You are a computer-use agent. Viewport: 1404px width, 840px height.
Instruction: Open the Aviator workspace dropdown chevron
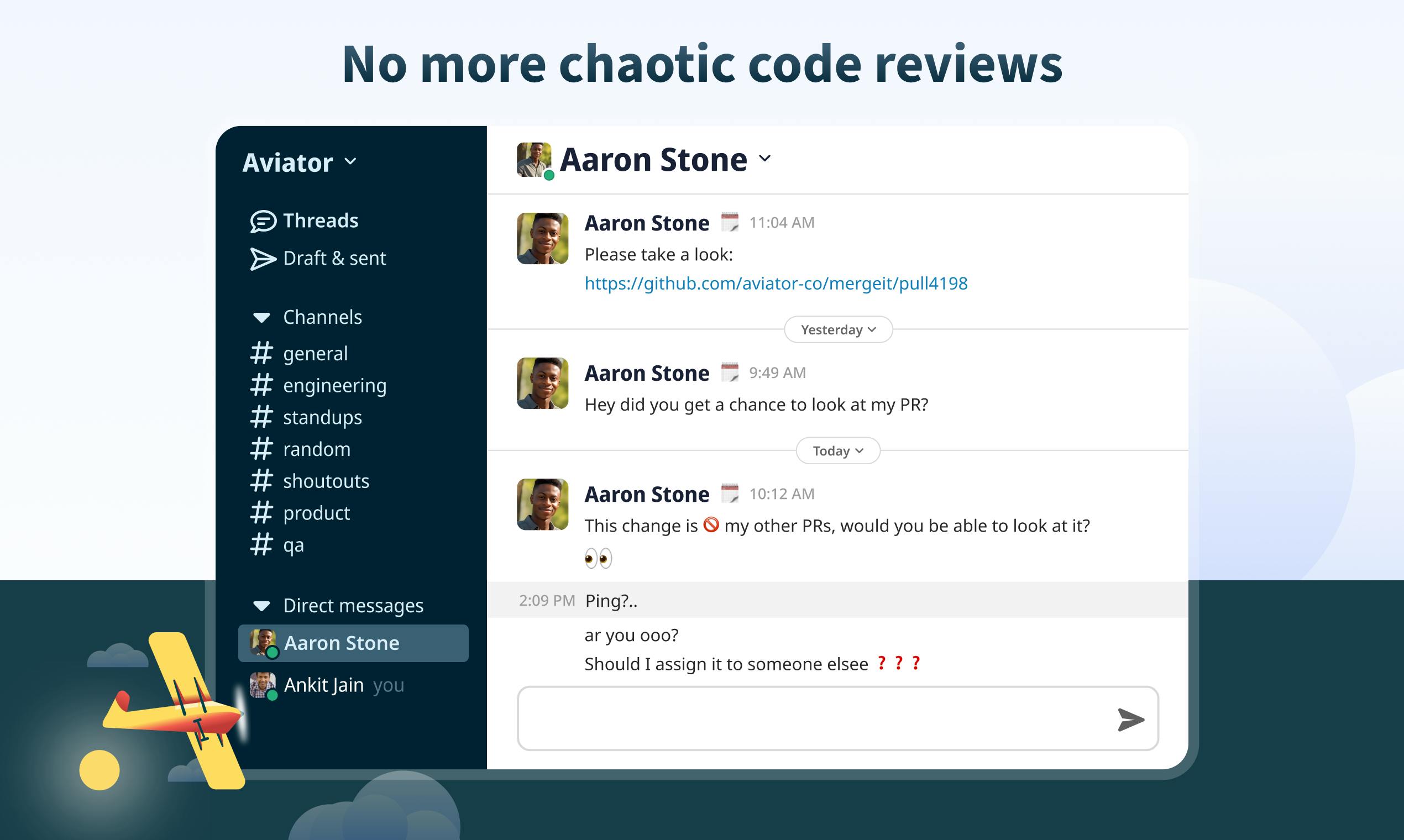[x=350, y=161]
